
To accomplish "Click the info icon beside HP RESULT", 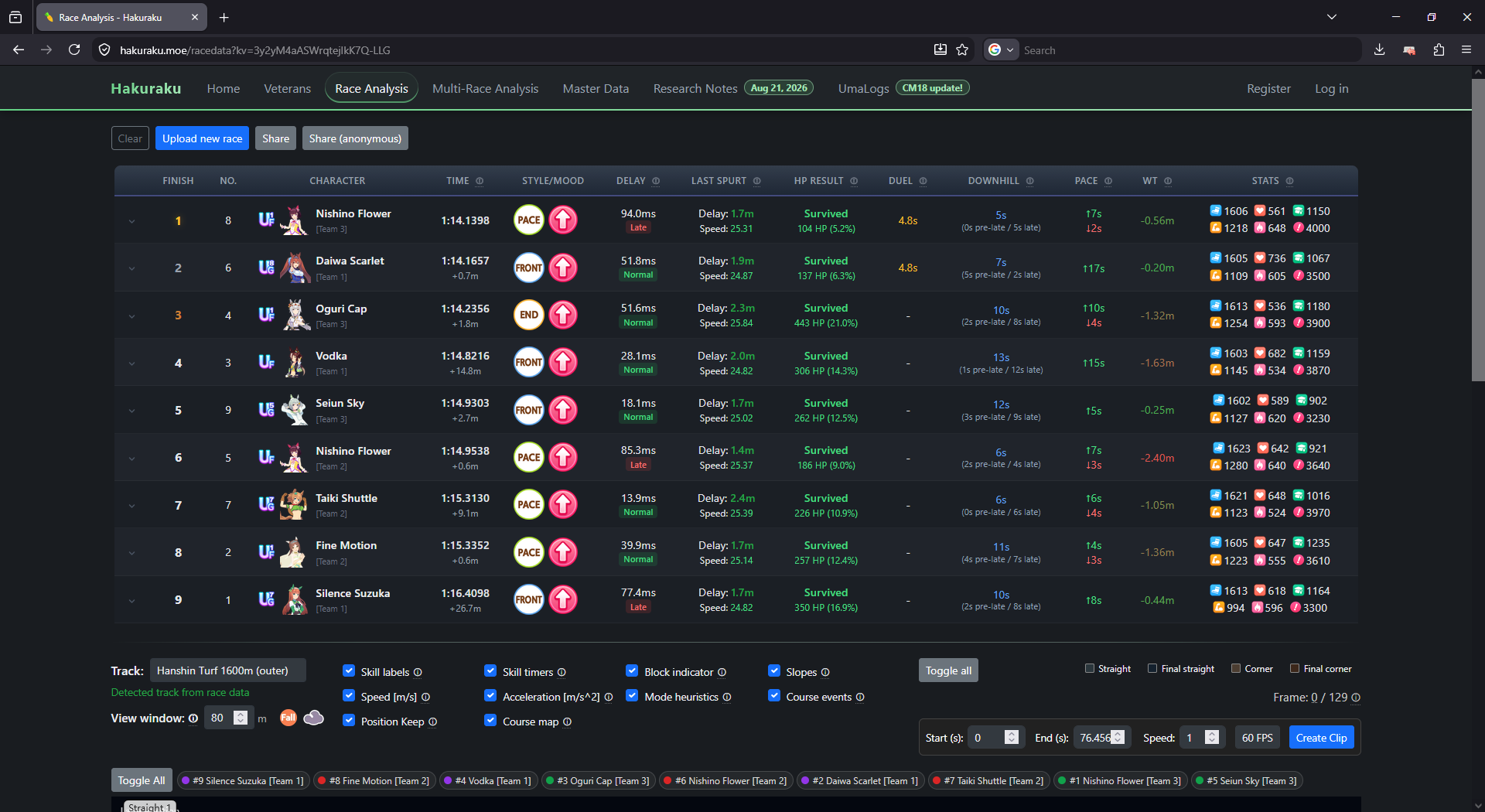I will pos(854,181).
